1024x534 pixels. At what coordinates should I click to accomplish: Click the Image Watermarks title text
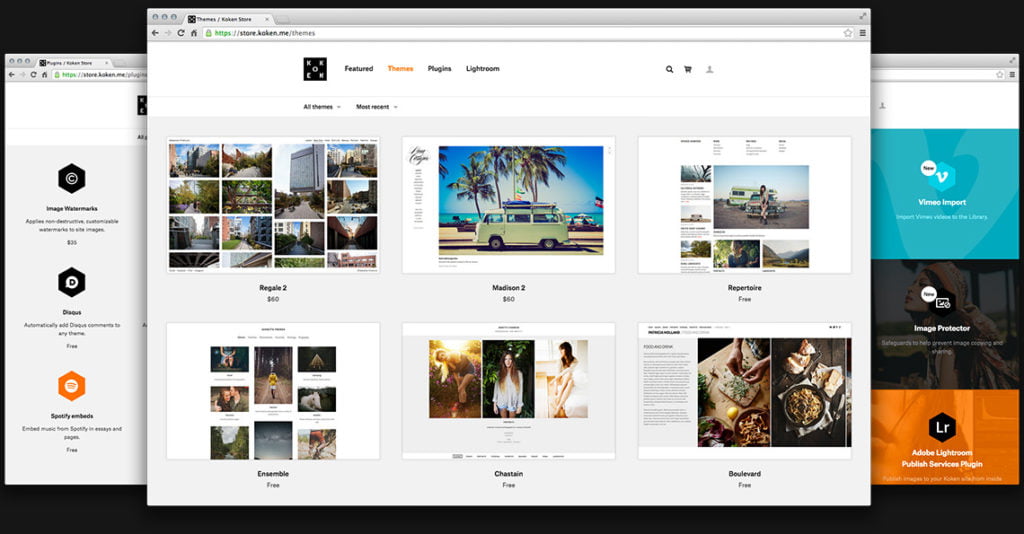[x=72, y=209]
